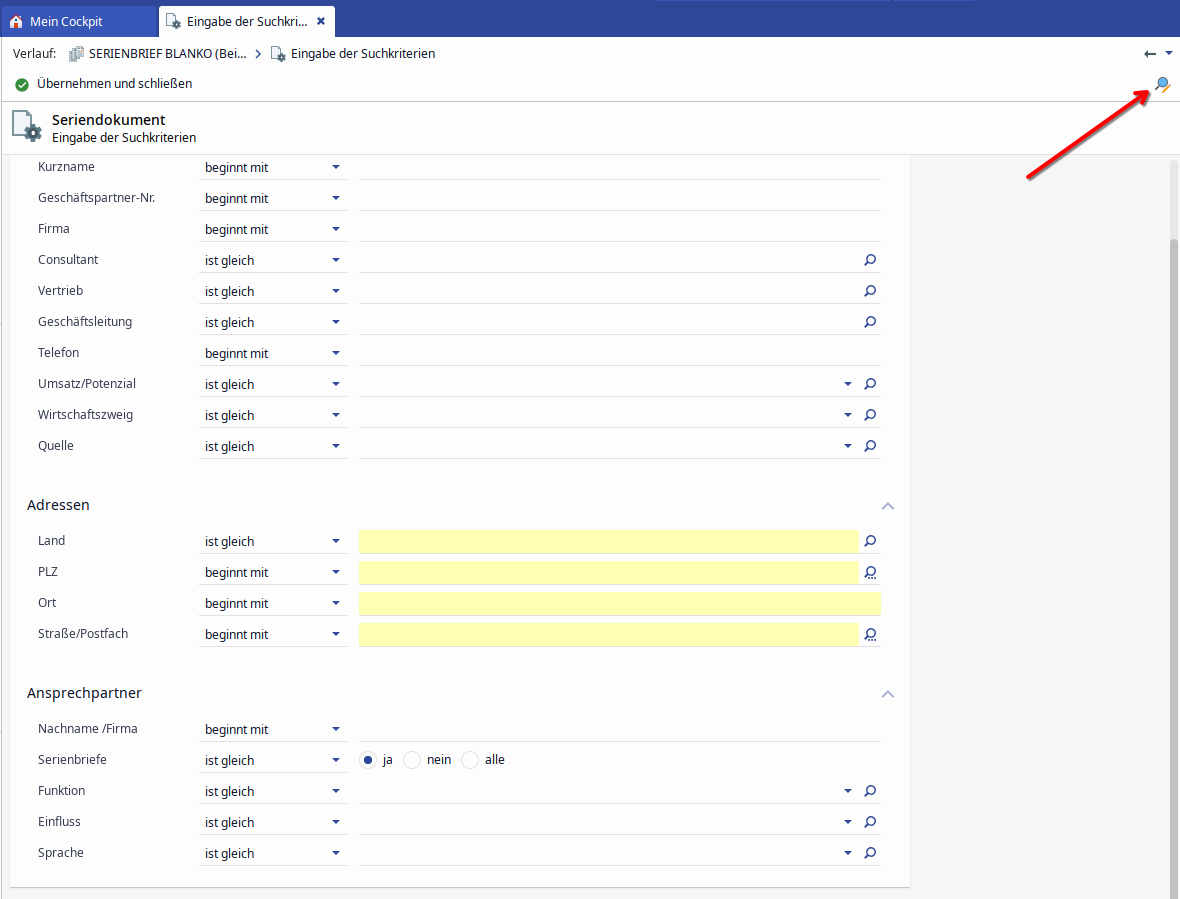
Task: Open lookup for Geschäftsleitung field
Action: tap(870, 322)
